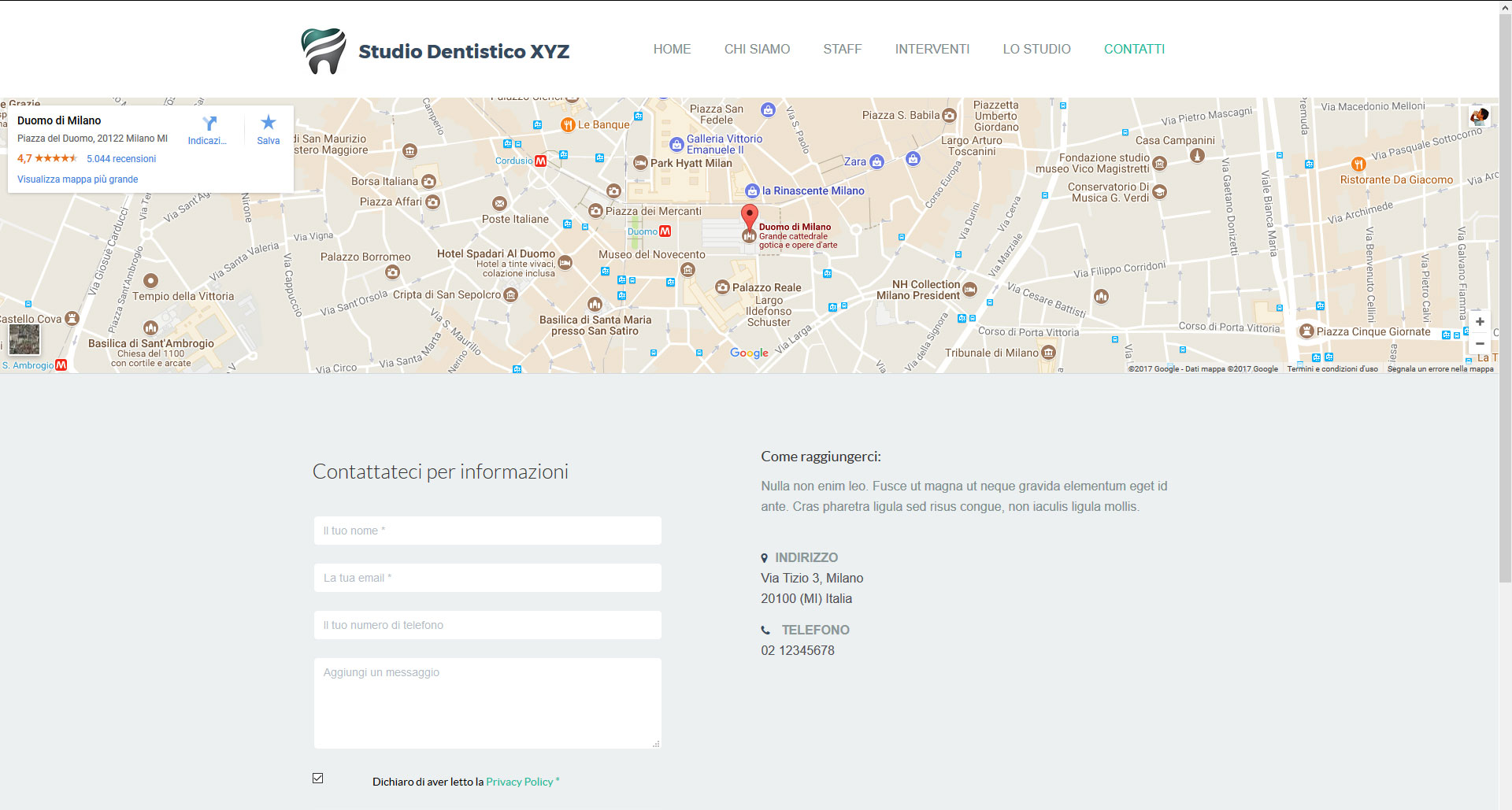Click Visualizza mappa più grande link

tap(78, 179)
